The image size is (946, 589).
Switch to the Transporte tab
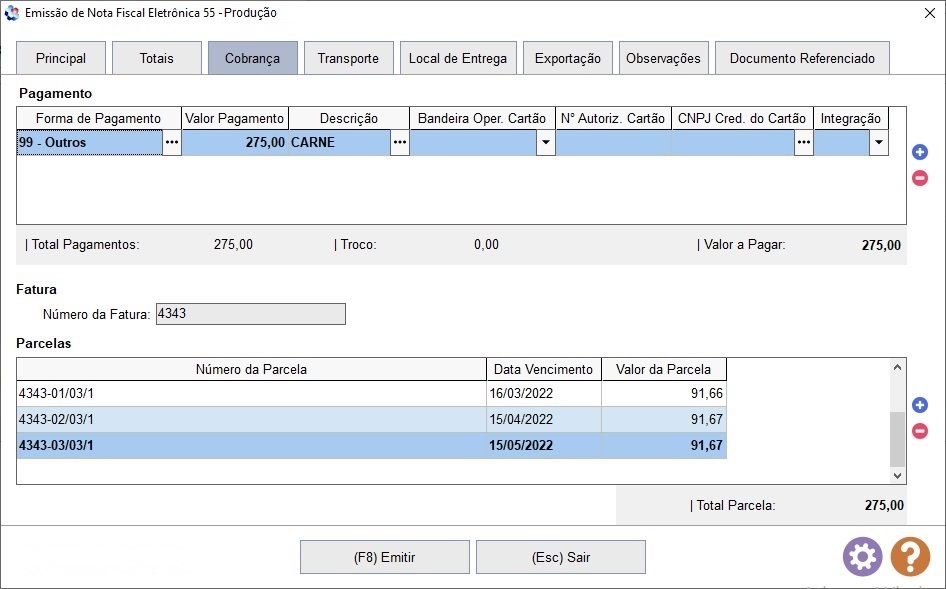pyautogui.click(x=348, y=58)
